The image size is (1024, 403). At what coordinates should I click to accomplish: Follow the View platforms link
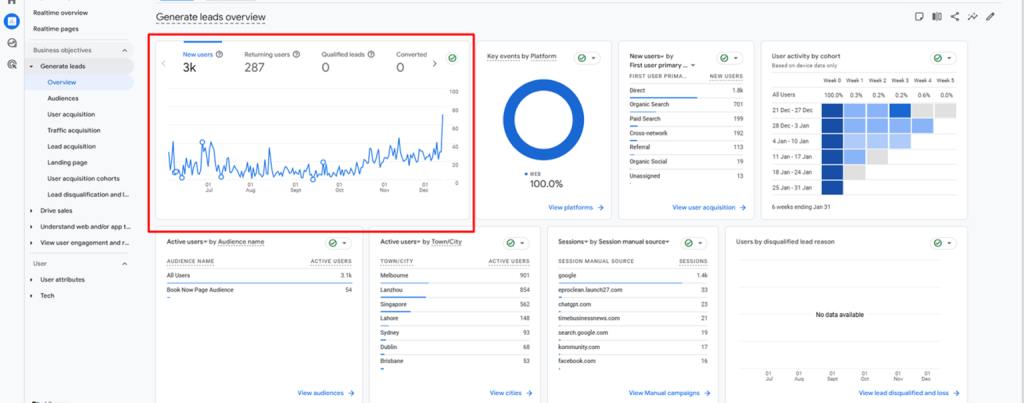tap(576, 208)
